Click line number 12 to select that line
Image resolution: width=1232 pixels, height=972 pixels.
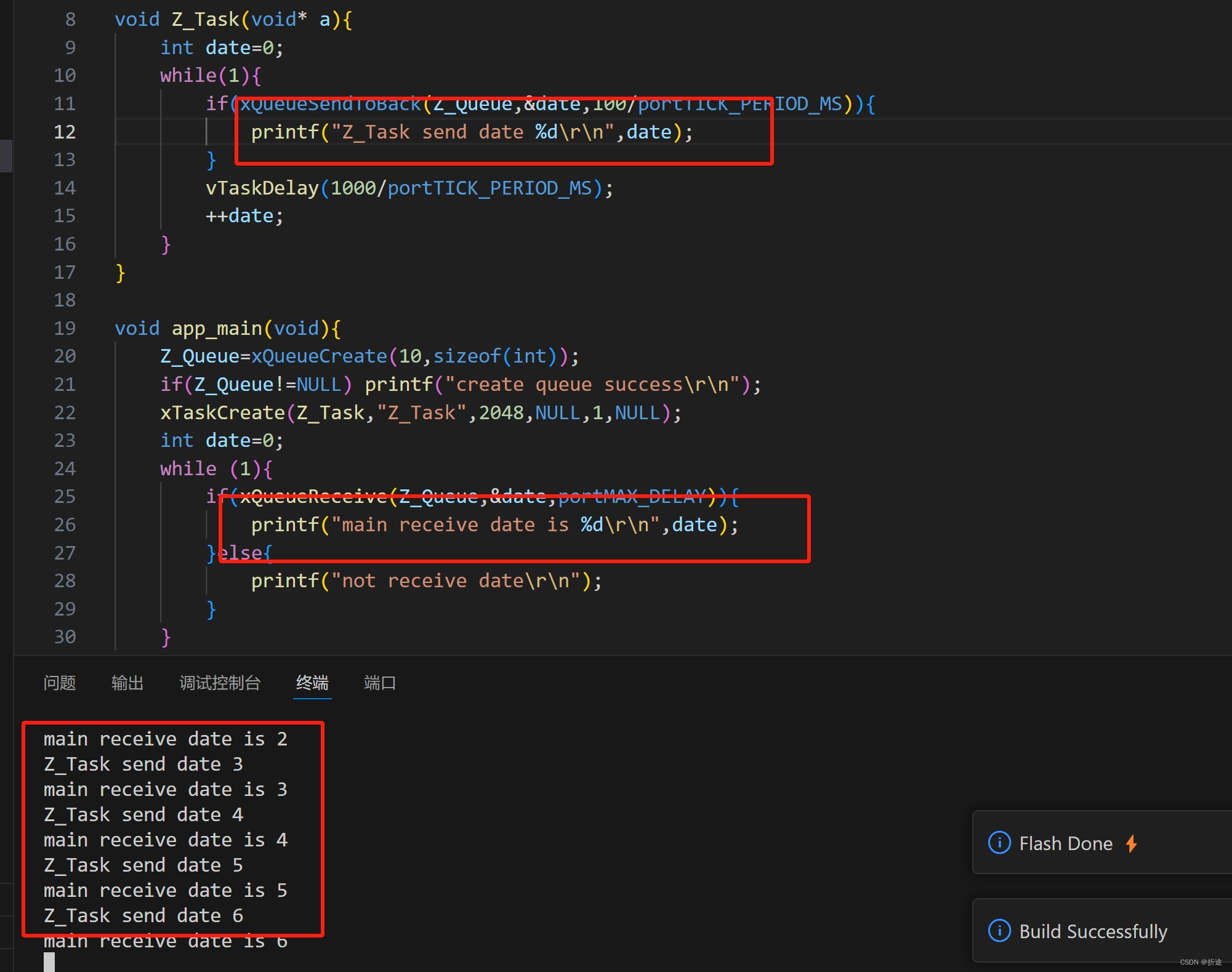[x=65, y=131]
